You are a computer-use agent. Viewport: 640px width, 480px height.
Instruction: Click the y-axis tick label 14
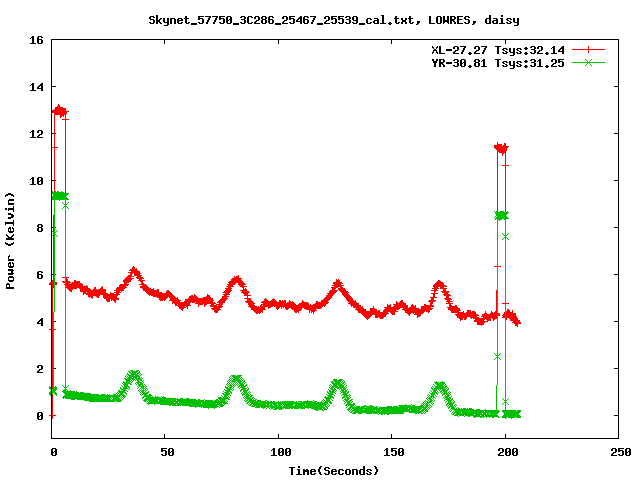[36, 87]
